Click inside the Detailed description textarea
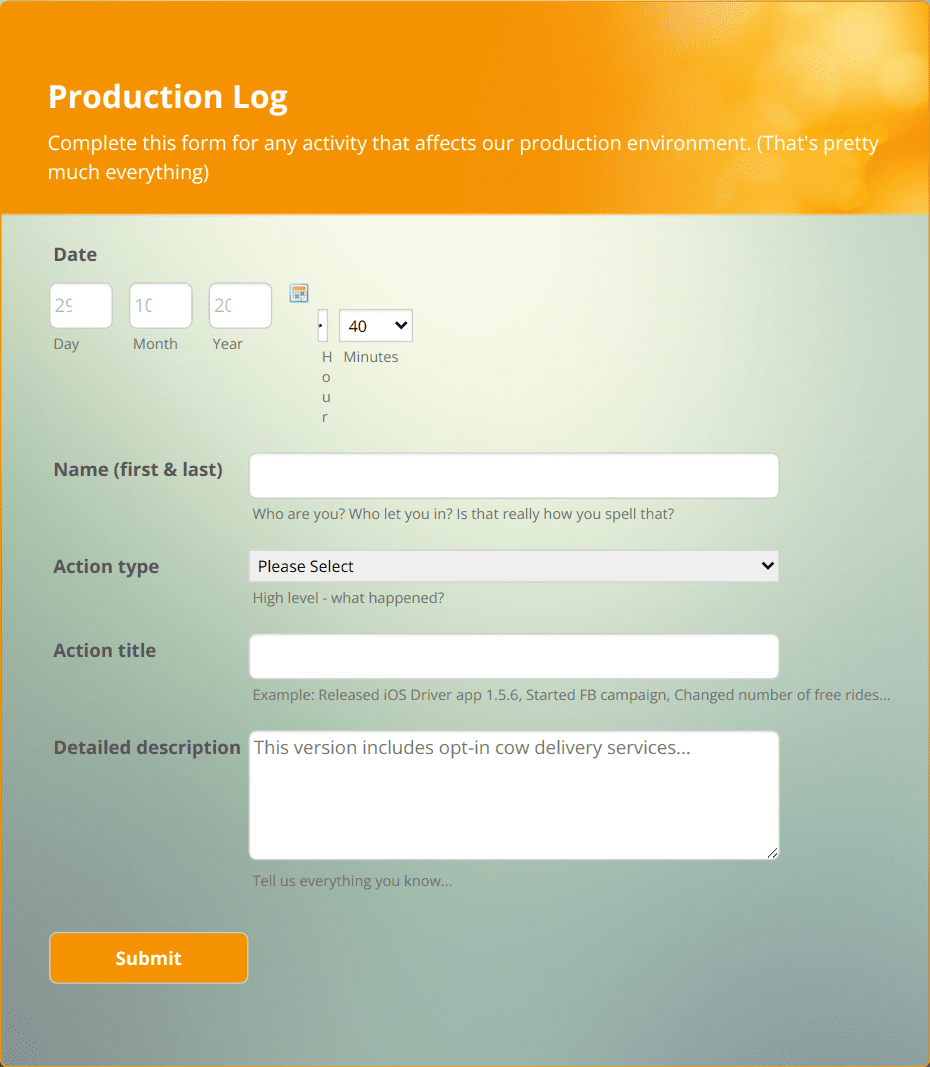 [x=513, y=795]
